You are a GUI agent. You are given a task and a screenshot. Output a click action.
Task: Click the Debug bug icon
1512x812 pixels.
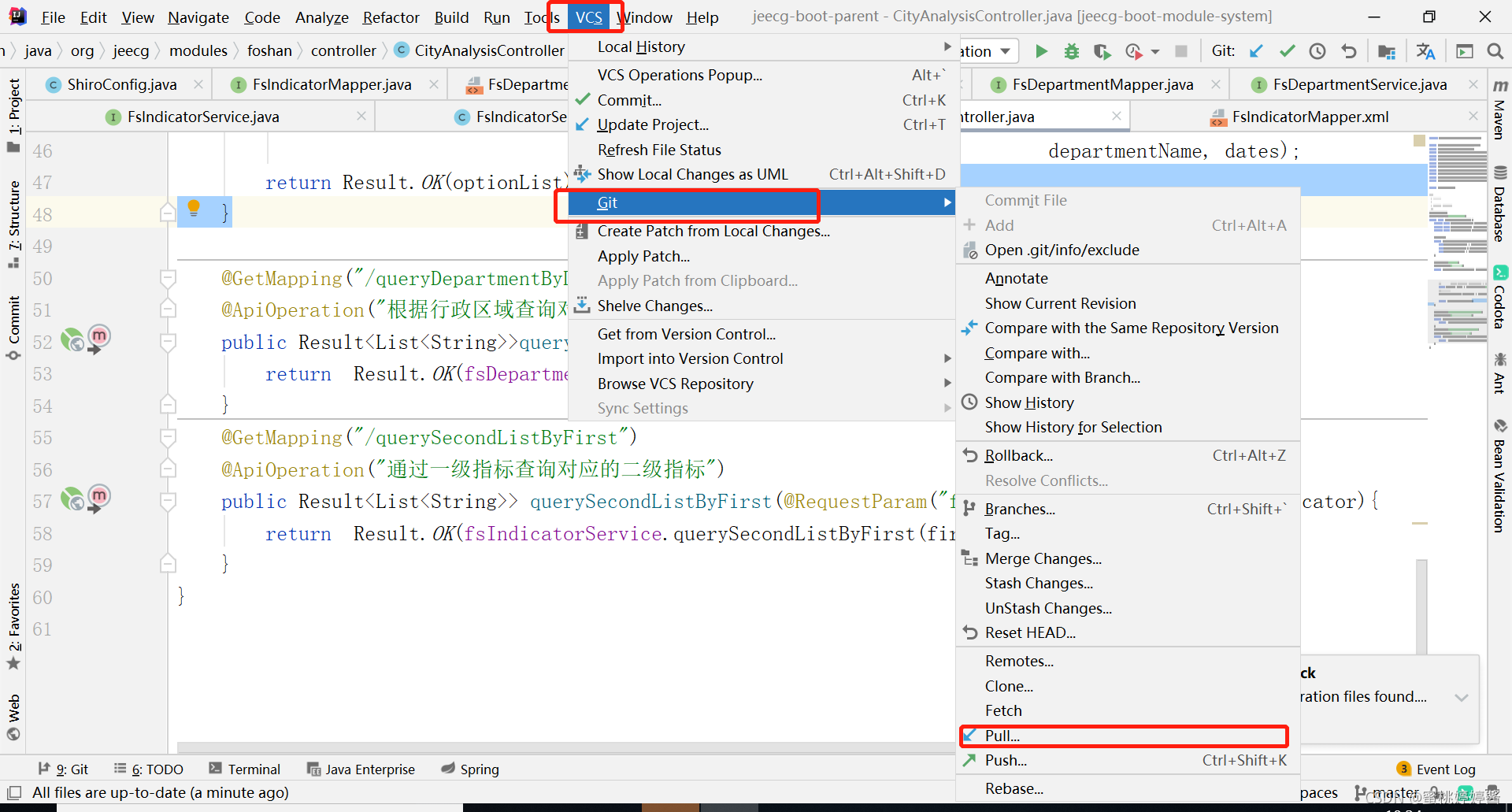tap(1071, 51)
